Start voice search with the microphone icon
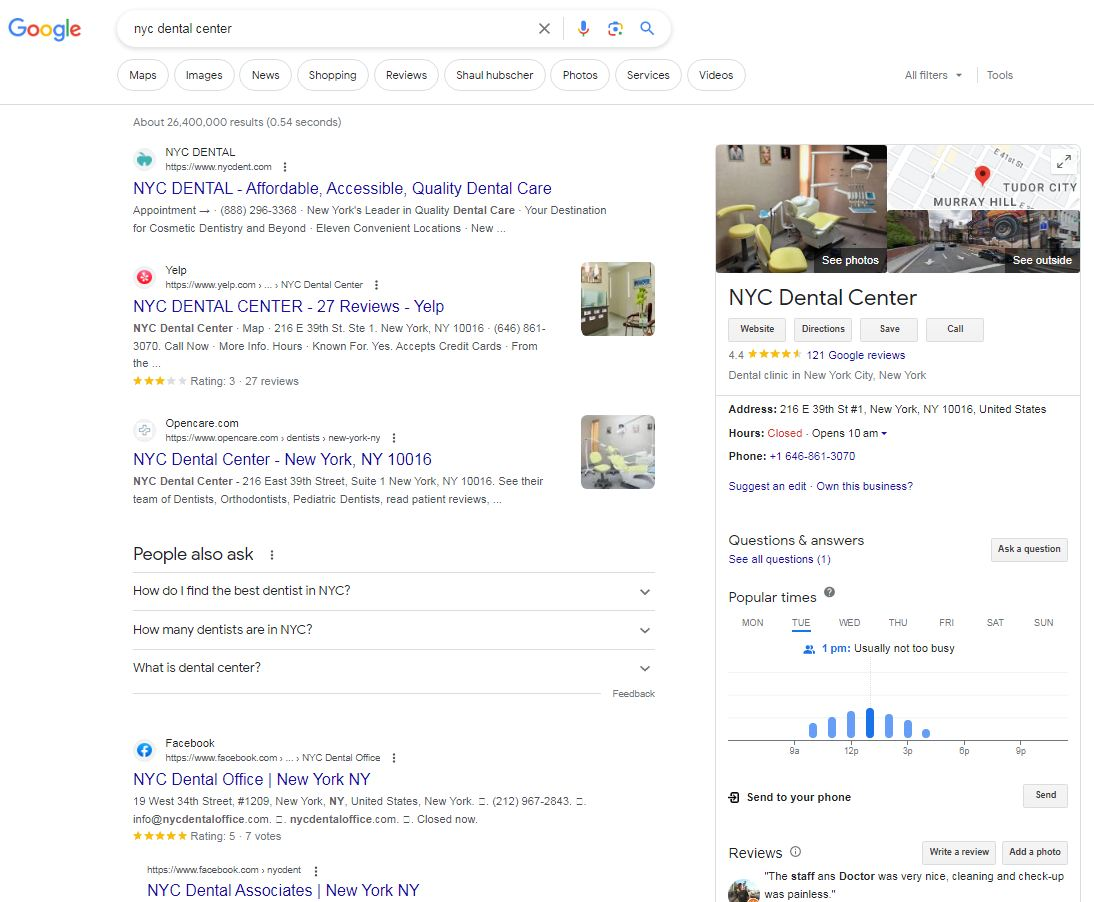The image size is (1094, 902). tap(583, 29)
